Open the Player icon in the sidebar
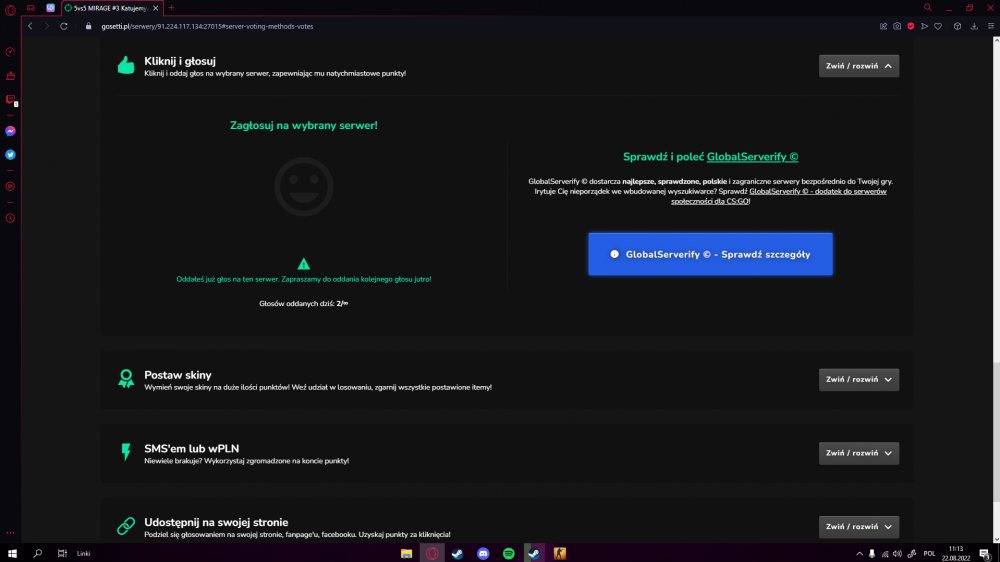Screen dimensions: 1000x562 coord(10,186)
